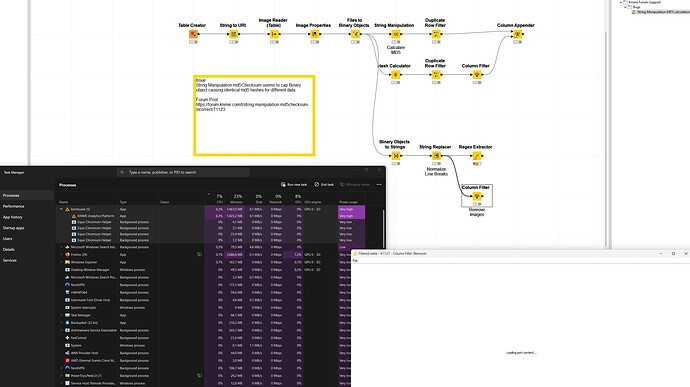Screen dimensions: 690x387
Task: Click the Run new task button
Action: click(294, 184)
